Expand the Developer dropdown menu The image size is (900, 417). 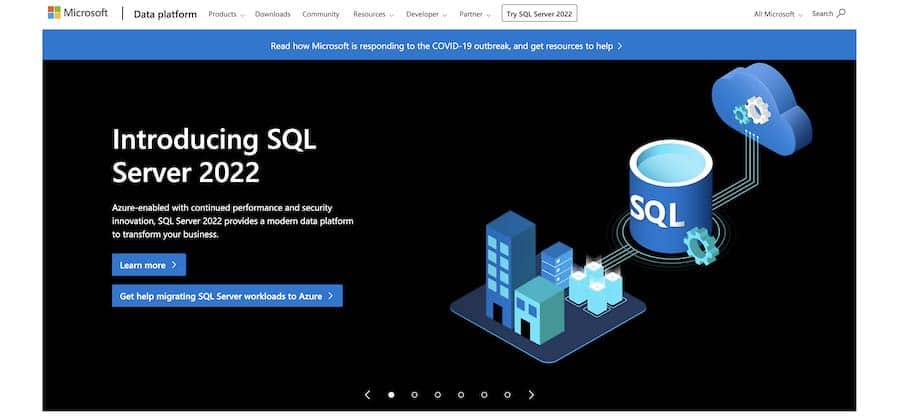426,14
